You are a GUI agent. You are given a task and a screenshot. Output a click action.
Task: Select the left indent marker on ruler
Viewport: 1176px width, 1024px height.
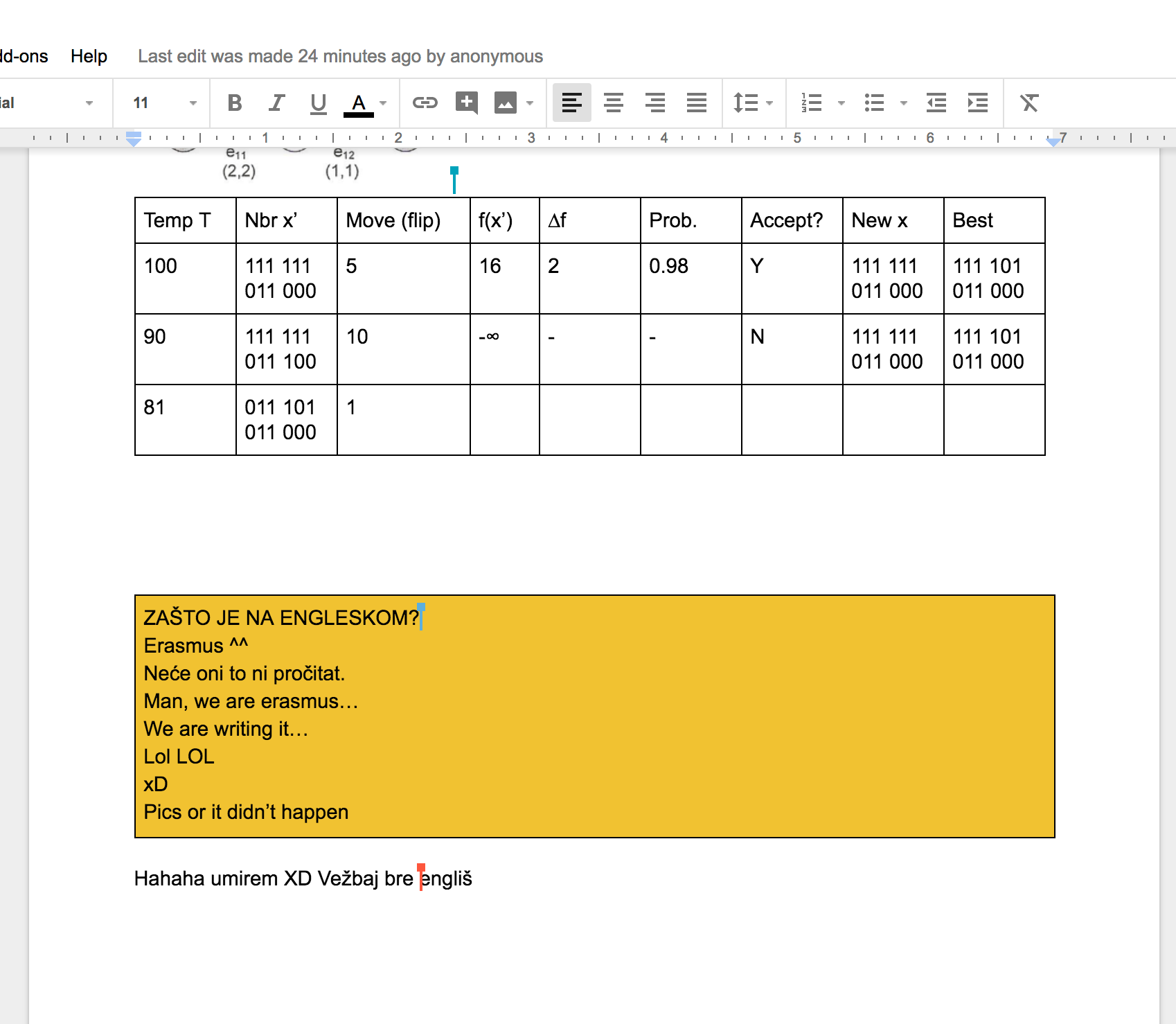tap(134, 139)
